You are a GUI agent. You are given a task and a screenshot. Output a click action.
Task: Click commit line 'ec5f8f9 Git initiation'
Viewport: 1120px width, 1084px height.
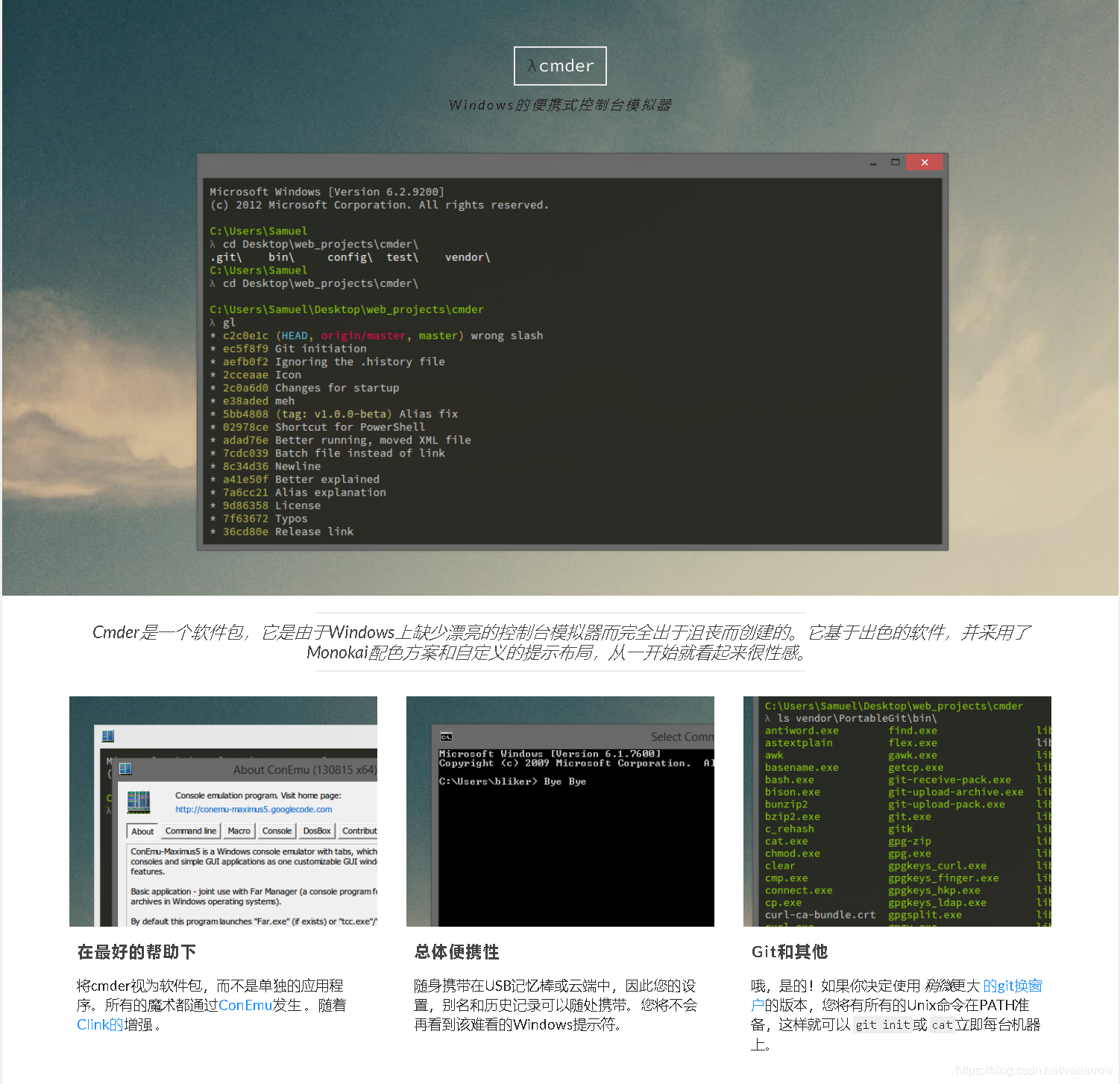(x=289, y=349)
